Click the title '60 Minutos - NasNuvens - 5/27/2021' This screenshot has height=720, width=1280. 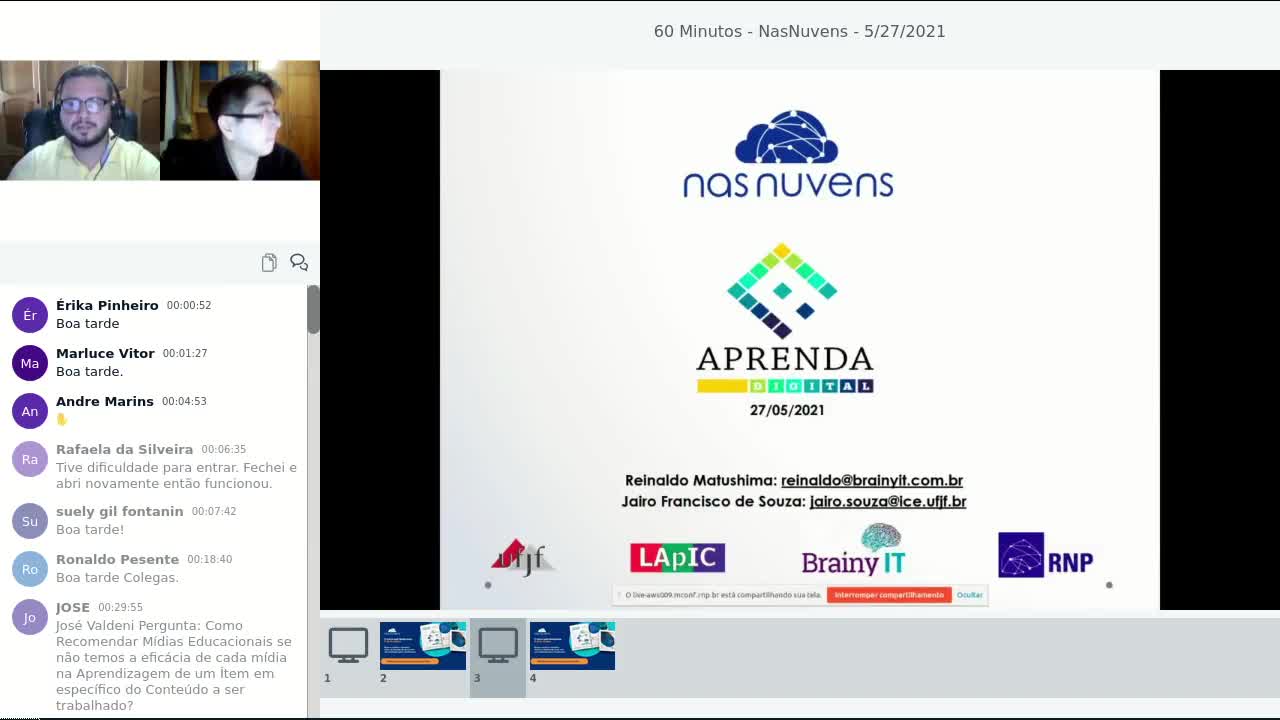[x=800, y=31]
